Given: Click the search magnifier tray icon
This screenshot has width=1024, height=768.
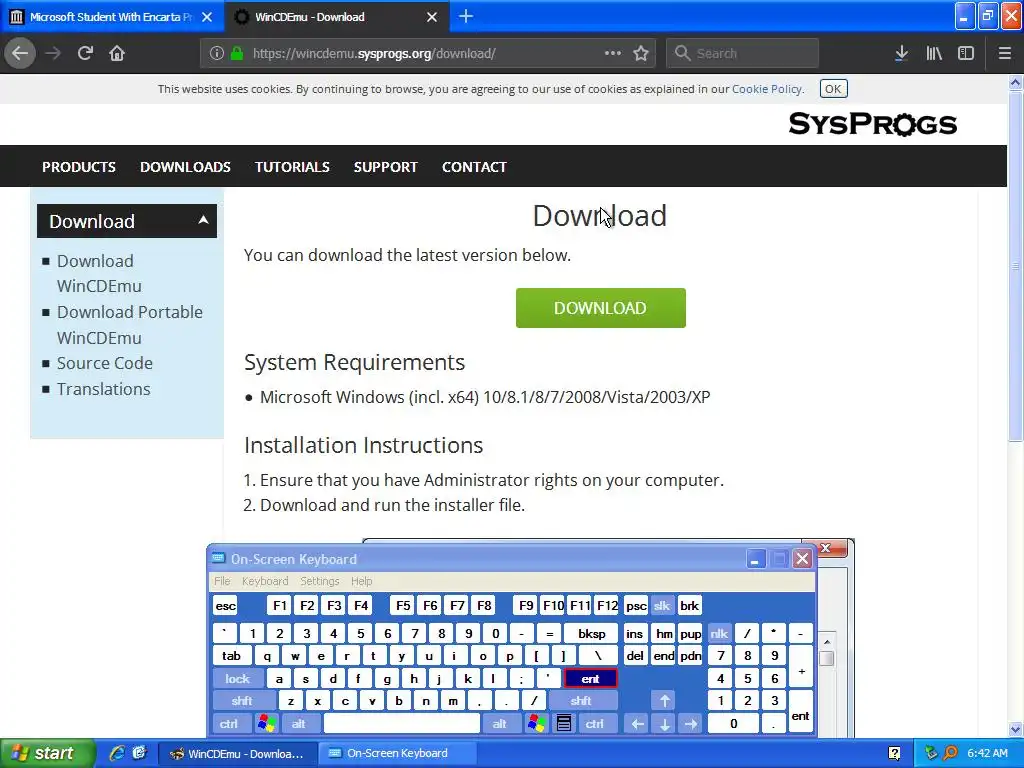Looking at the screenshot, I should [950, 753].
